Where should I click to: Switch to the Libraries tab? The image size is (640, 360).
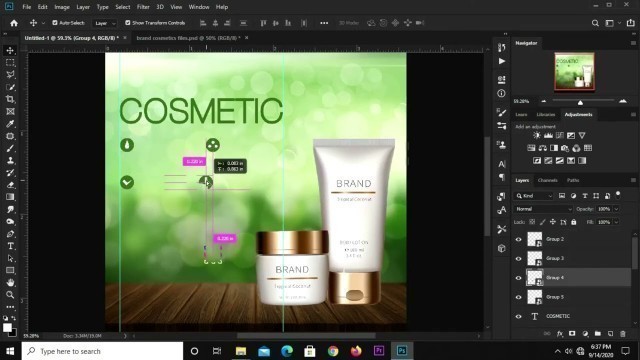coord(546,115)
